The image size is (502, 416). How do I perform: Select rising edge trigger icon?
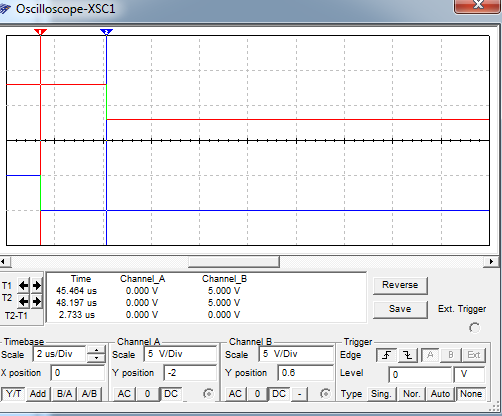click(x=386, y=355)
